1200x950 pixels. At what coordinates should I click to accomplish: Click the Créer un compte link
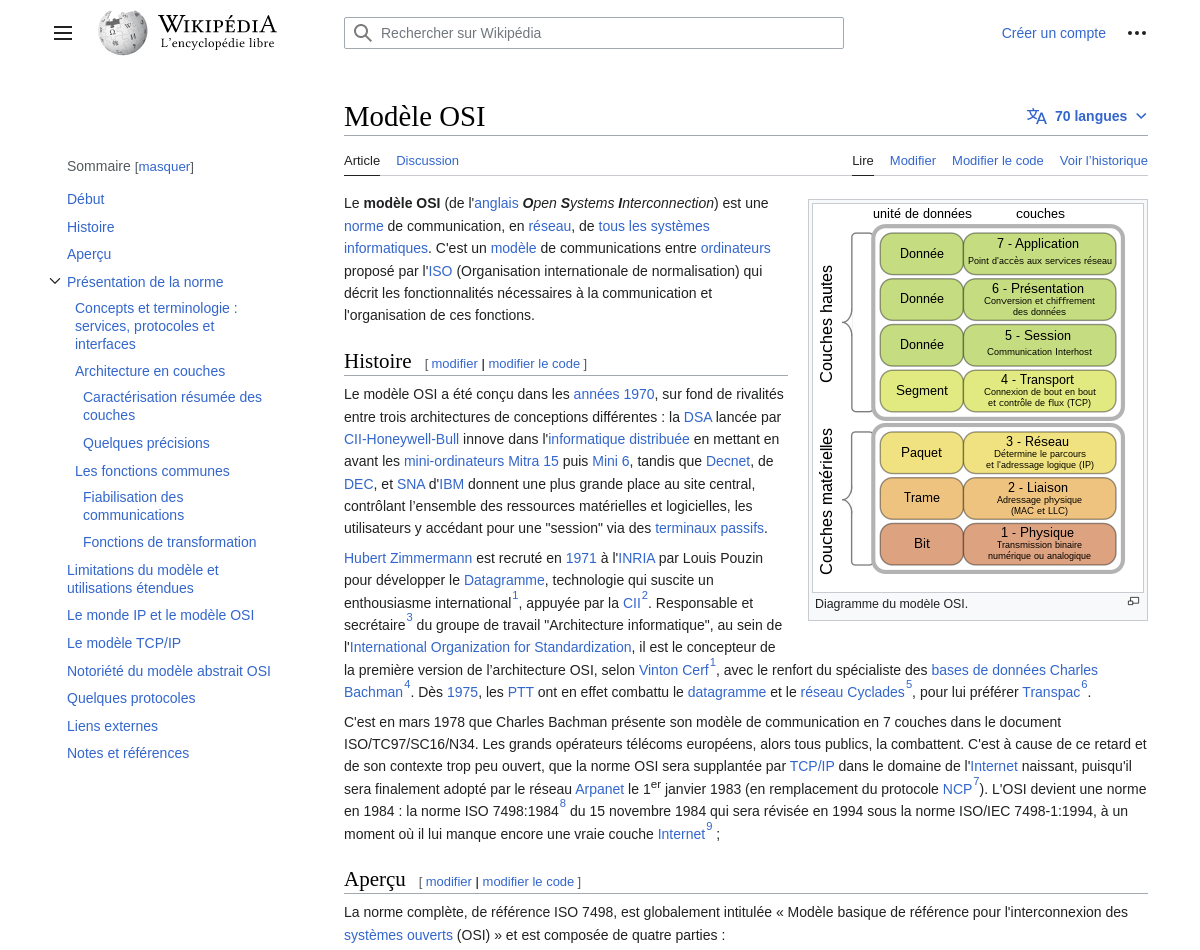(x=1054, y=33)
